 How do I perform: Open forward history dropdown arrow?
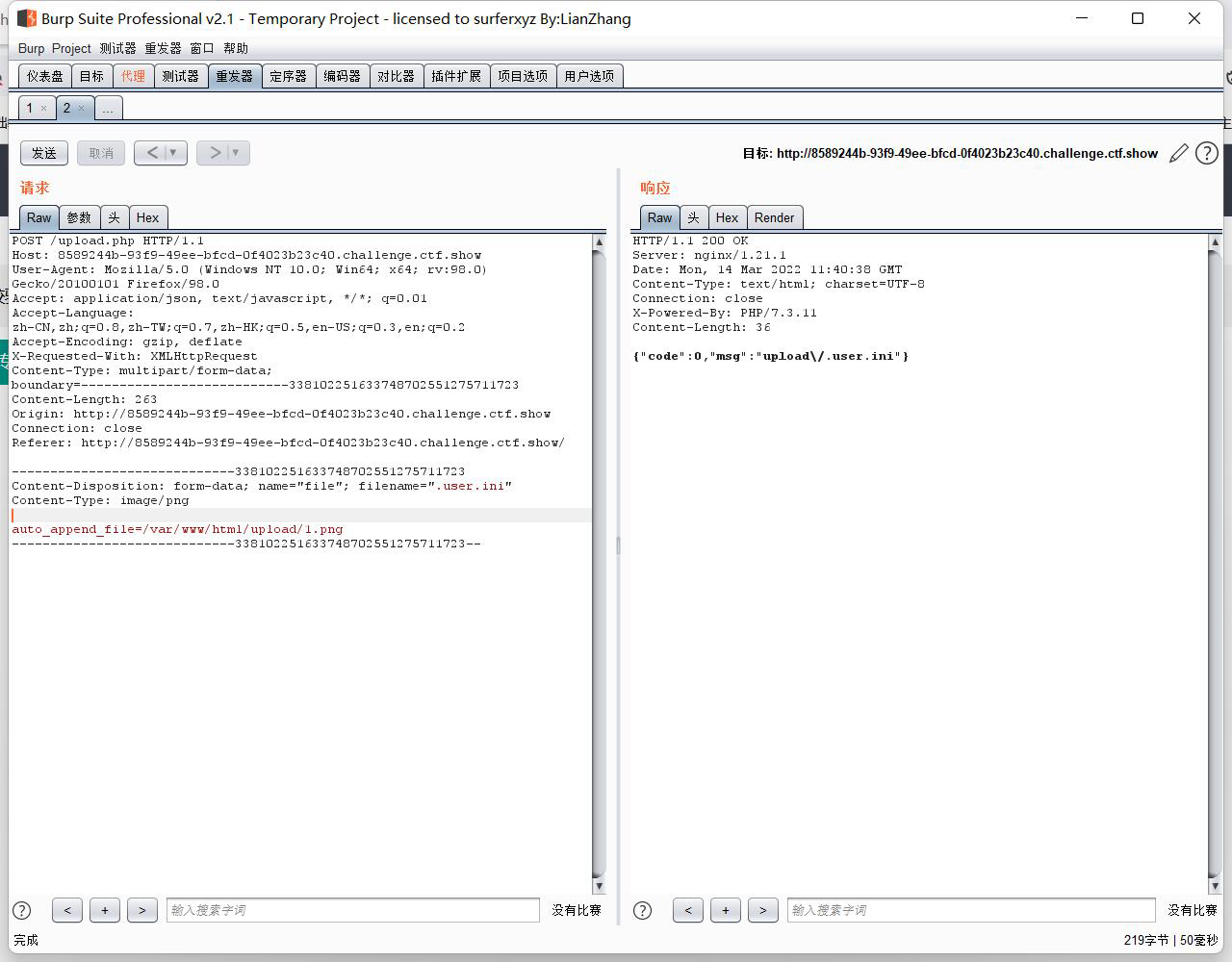237,153
